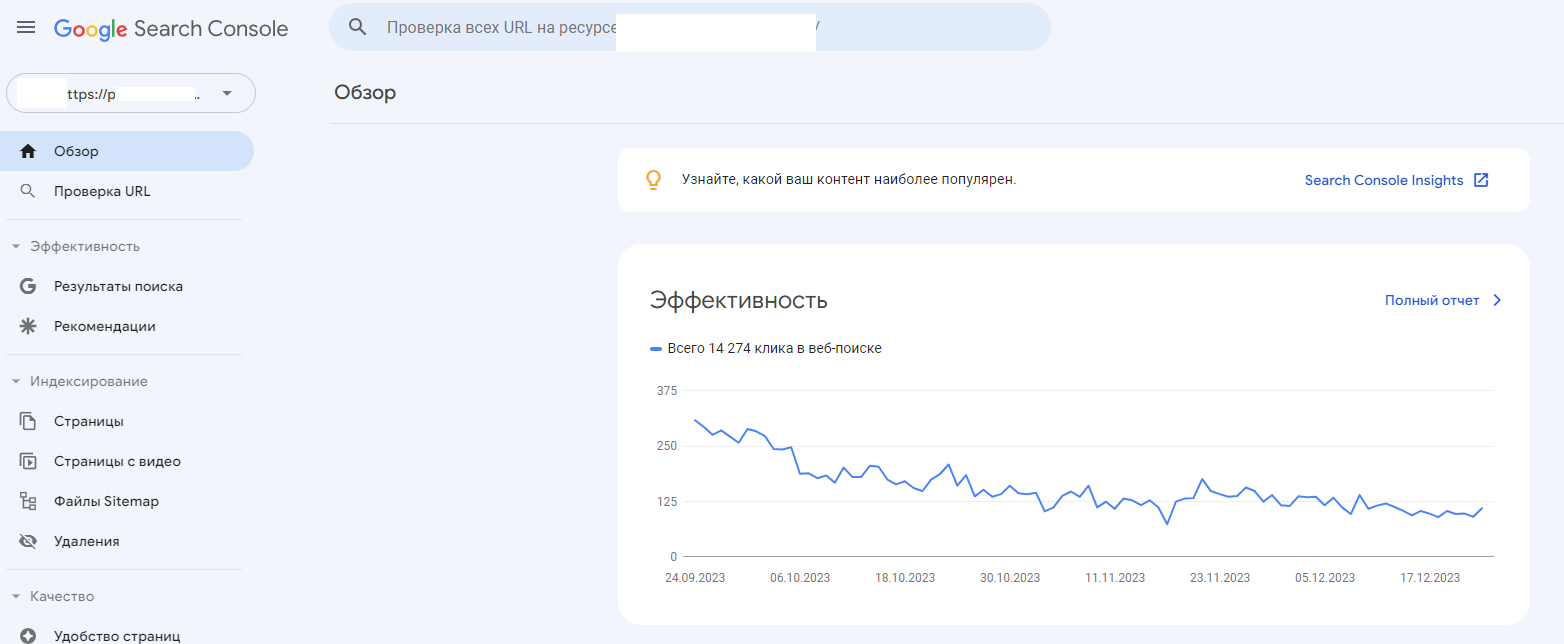Click the URL inspection search field
The height and width of the screenshot is (644, 1564).
click(x=690, y=27)
